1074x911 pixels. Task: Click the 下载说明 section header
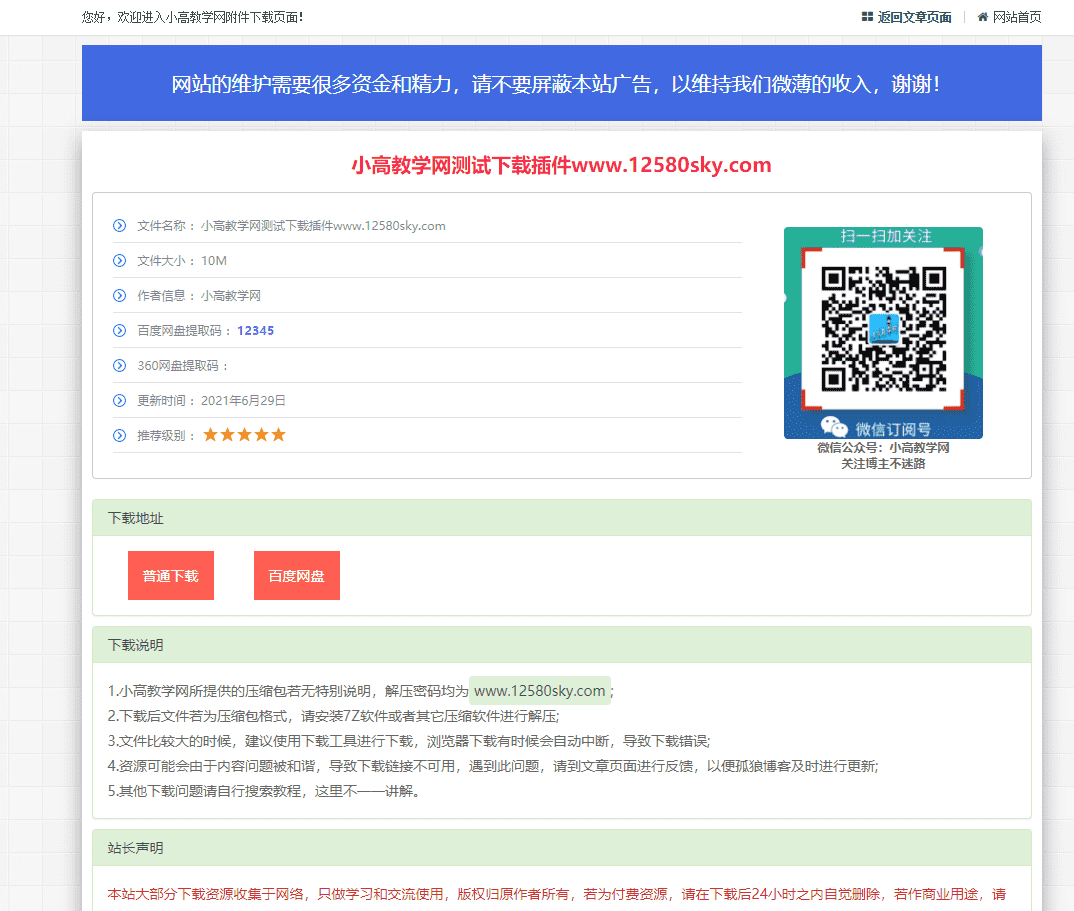coord(562,645)
